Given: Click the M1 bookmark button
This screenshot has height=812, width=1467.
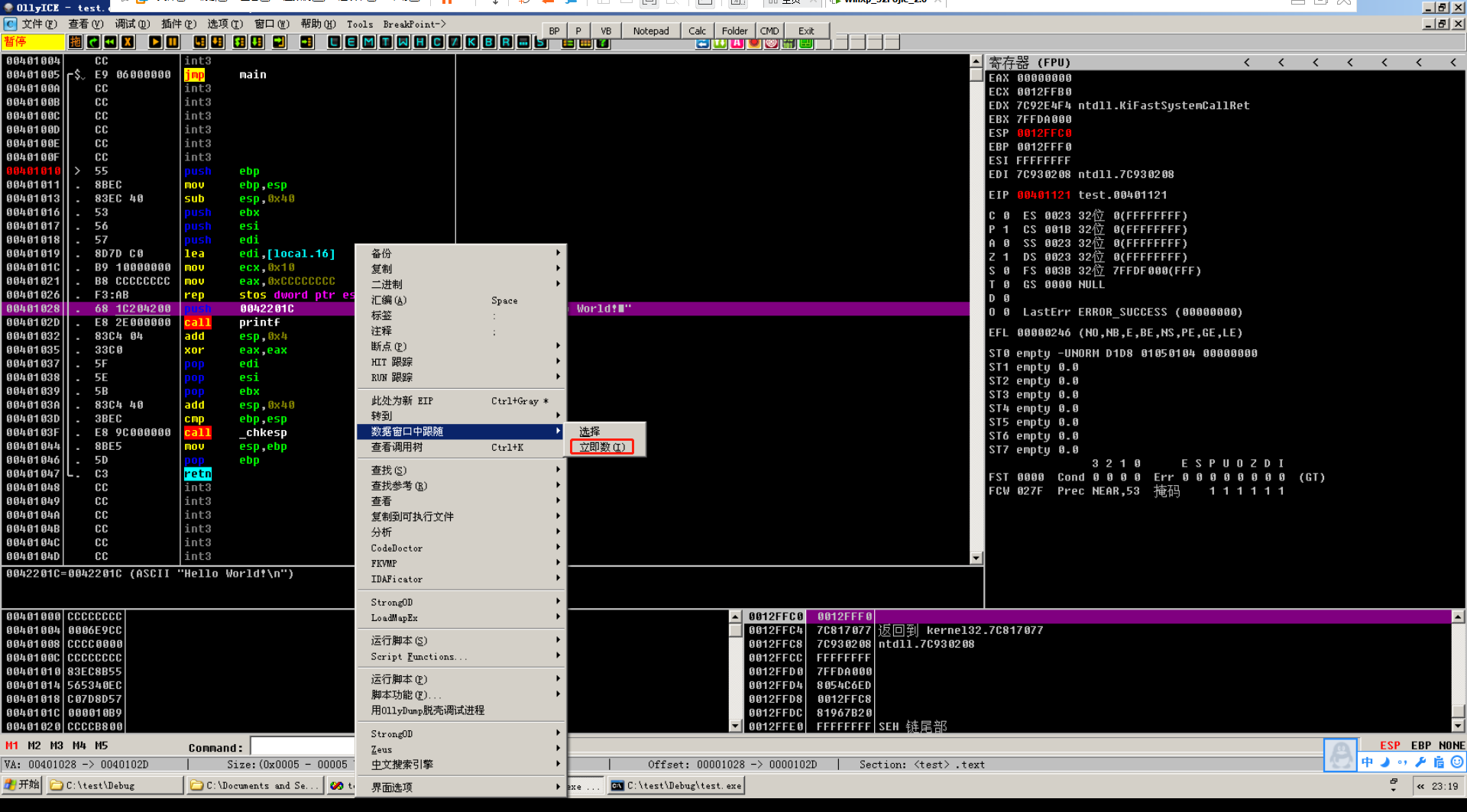Looking at the screenshot, I should (x=11, y=746).
